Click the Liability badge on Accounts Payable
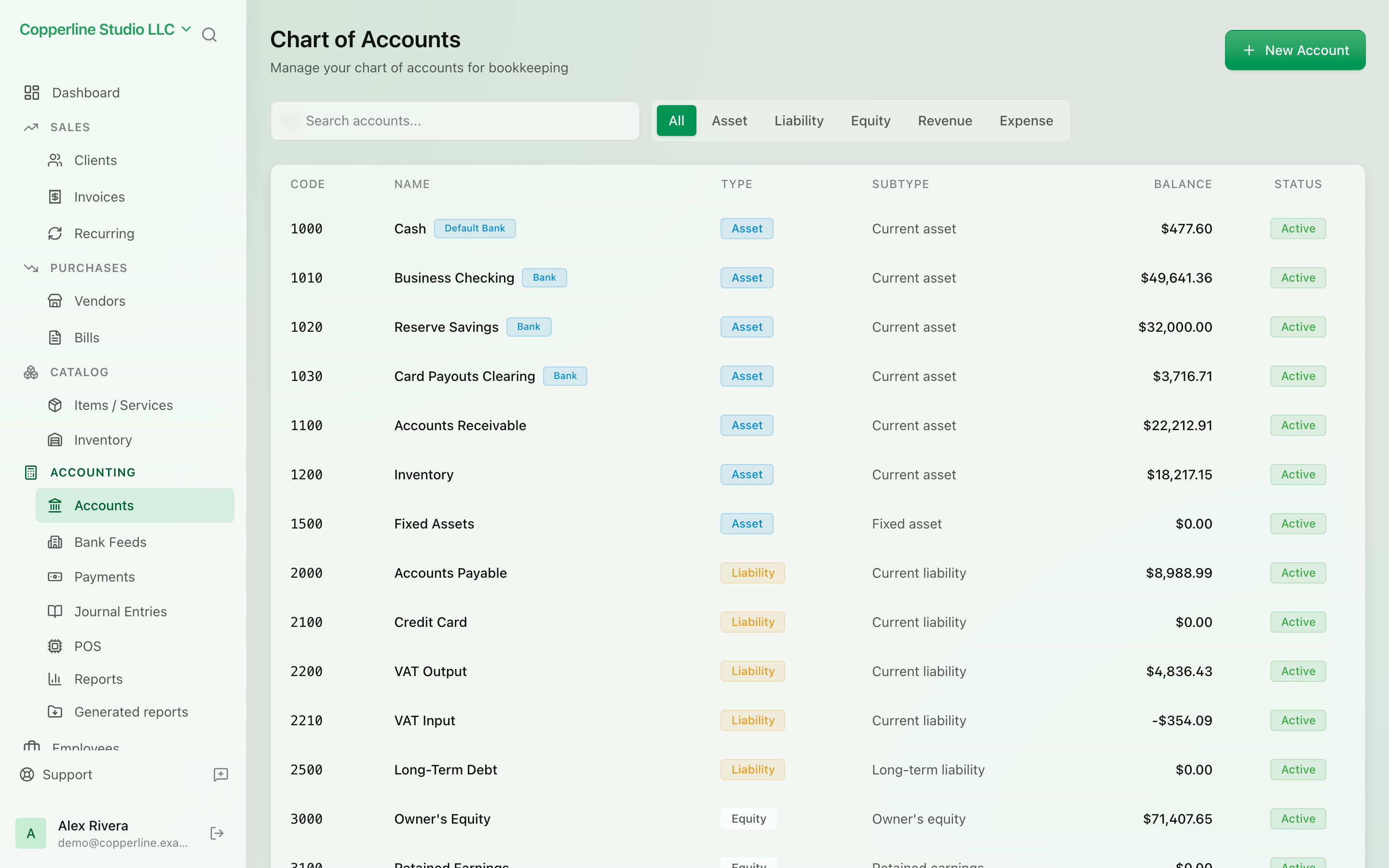This screenshot has width=1389, height=868. (752, 573)
